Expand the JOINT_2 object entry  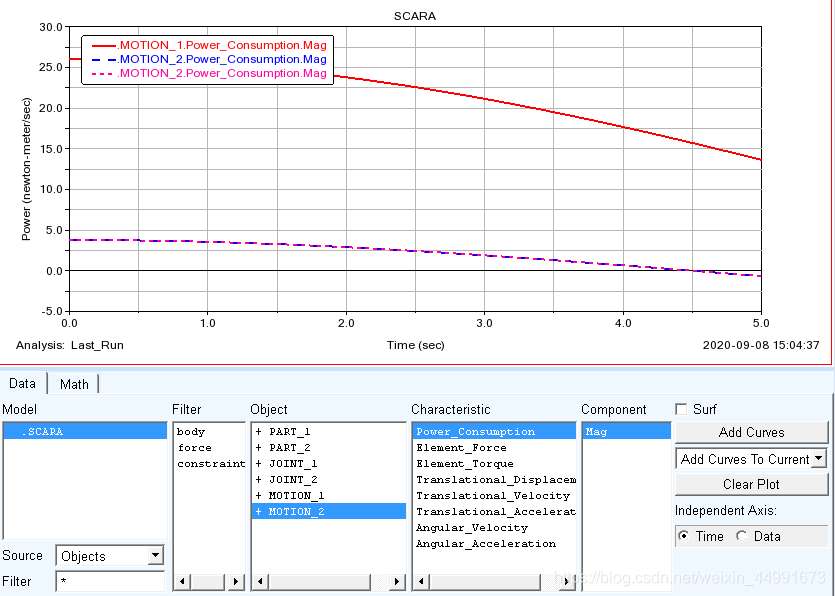(258, 480)
